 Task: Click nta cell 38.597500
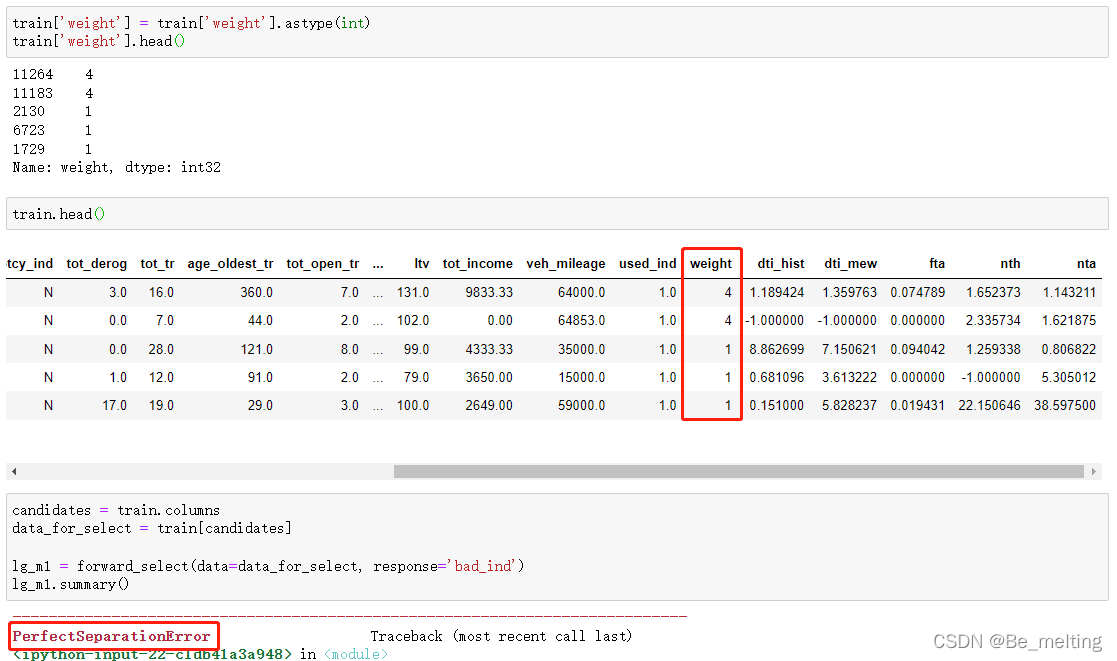pyautogui.click(x=1065, y=405)
